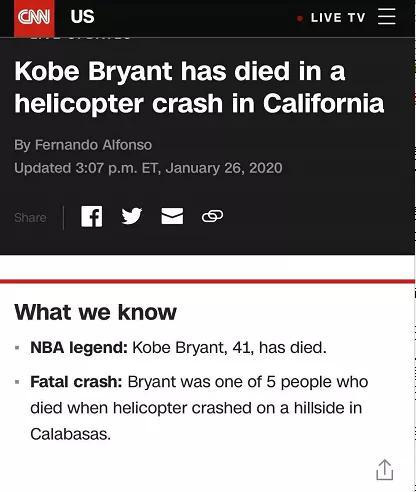Open the hamburger menu
Screen dimensions: 416x492
[387, 16]
